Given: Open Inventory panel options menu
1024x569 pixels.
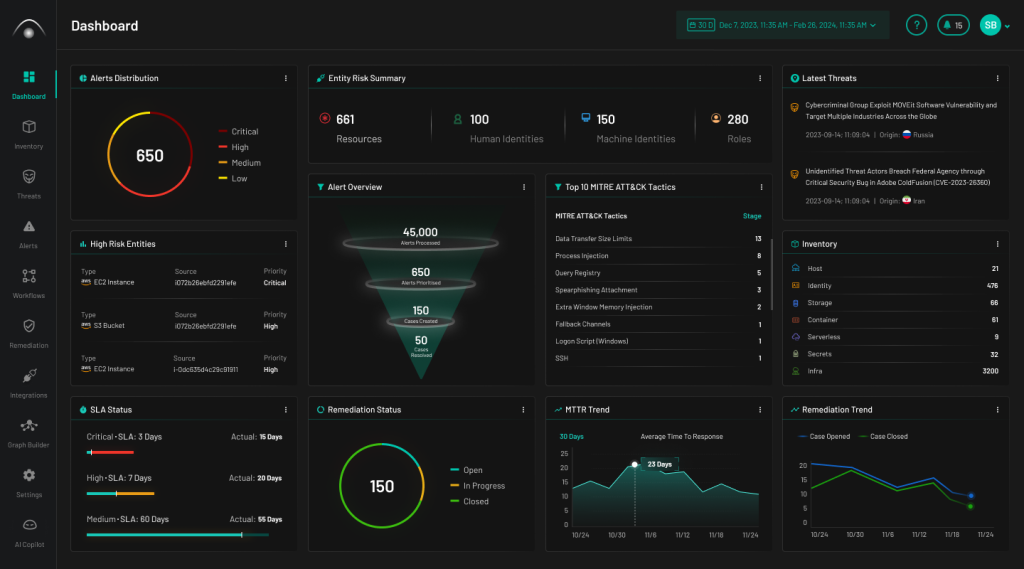Looking at the screenshot, I should click(997, 244).
